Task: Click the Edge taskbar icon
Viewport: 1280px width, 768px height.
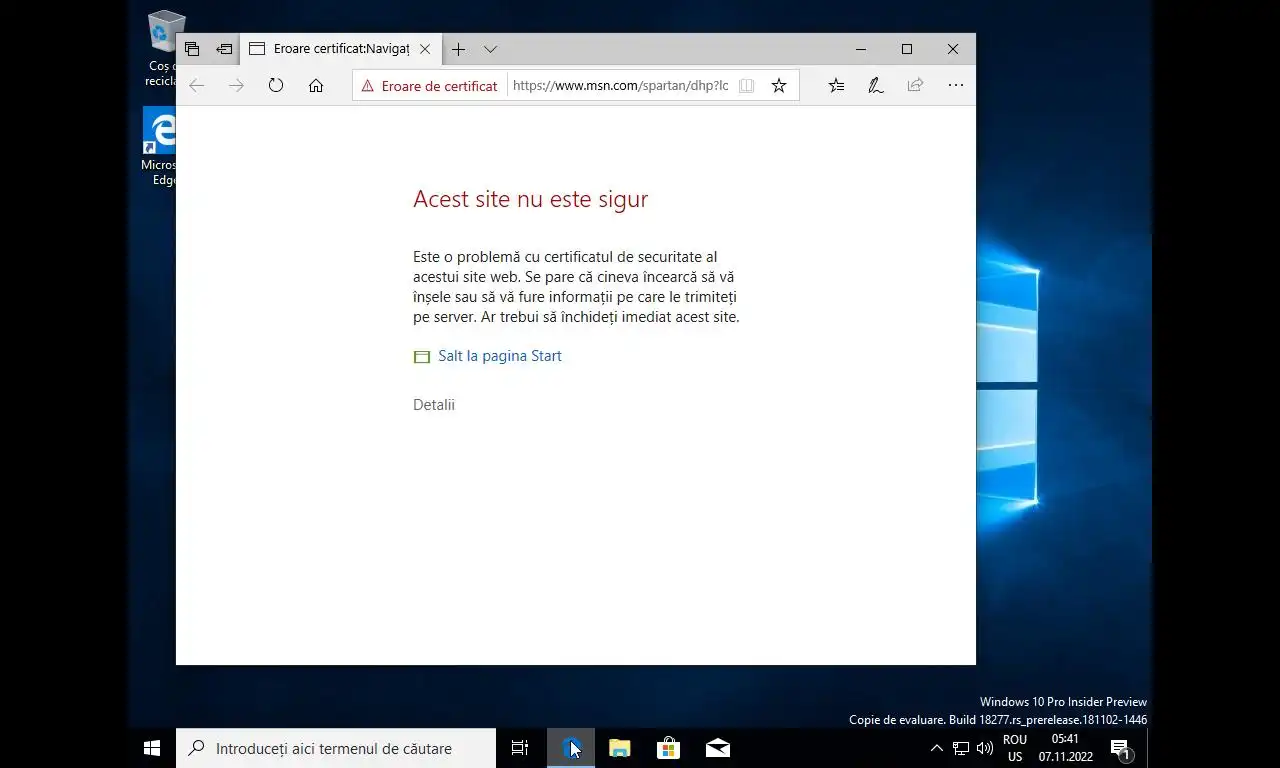Action: [571, 748]
